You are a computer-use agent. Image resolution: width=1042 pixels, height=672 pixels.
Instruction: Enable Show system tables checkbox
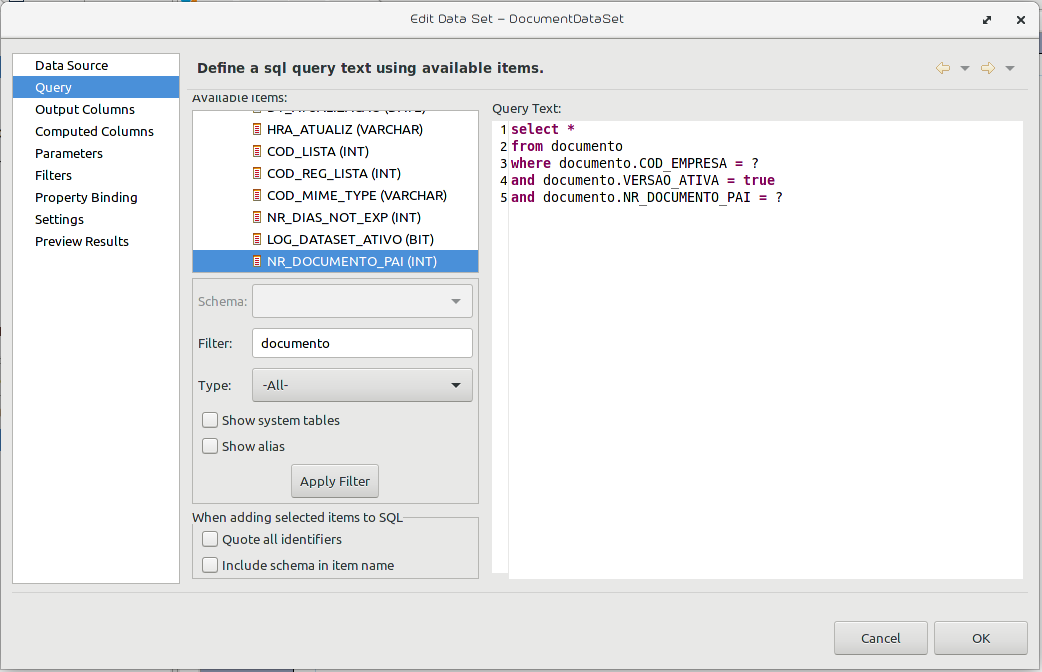(x=210, y=420)
